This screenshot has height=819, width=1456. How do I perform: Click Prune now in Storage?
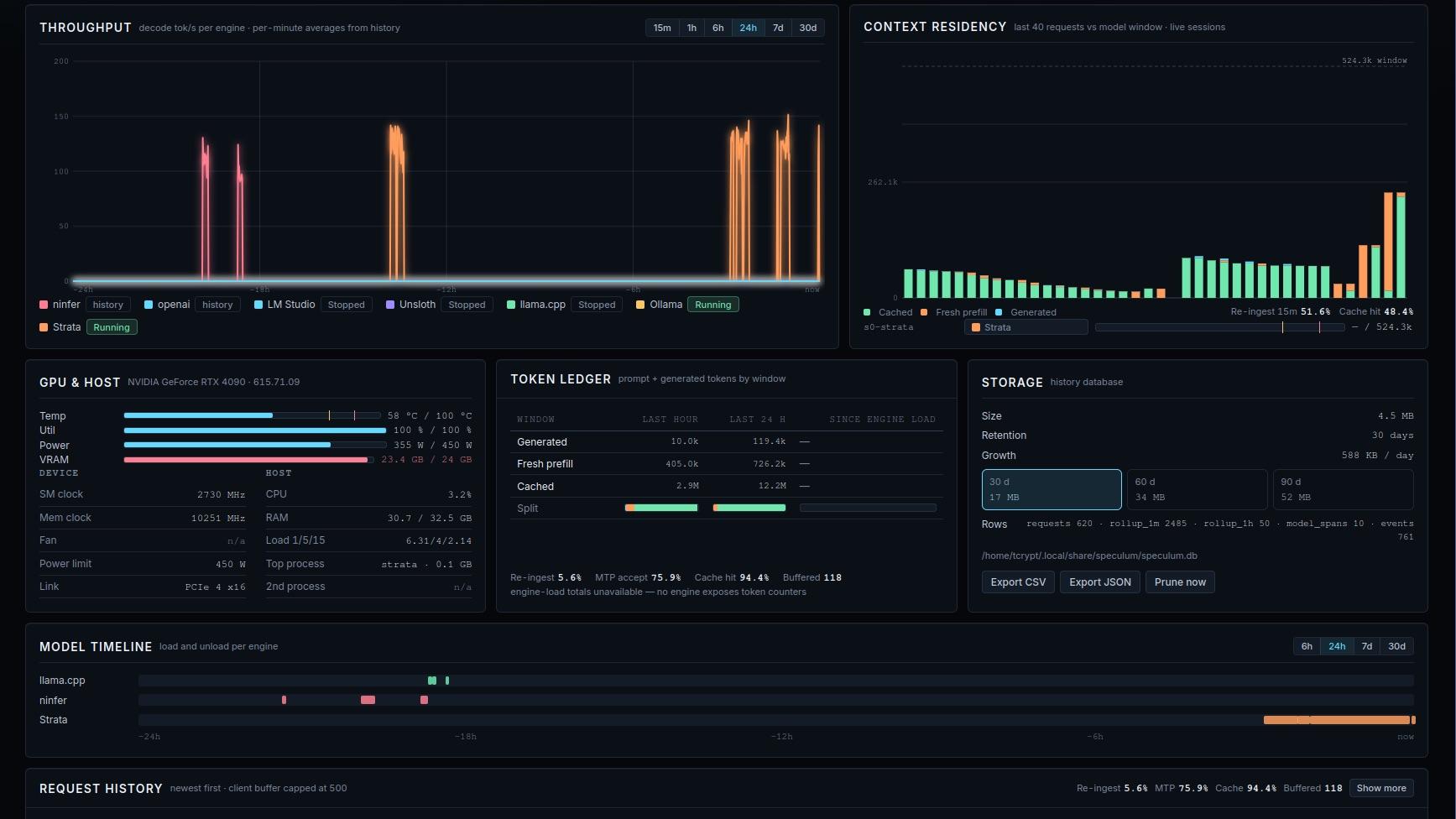tap(1180, 582)
